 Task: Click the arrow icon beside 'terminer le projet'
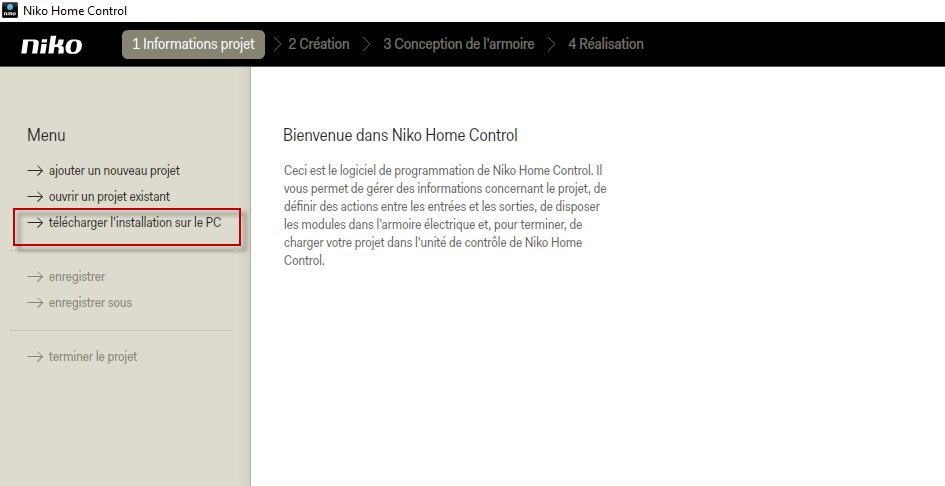35,357
